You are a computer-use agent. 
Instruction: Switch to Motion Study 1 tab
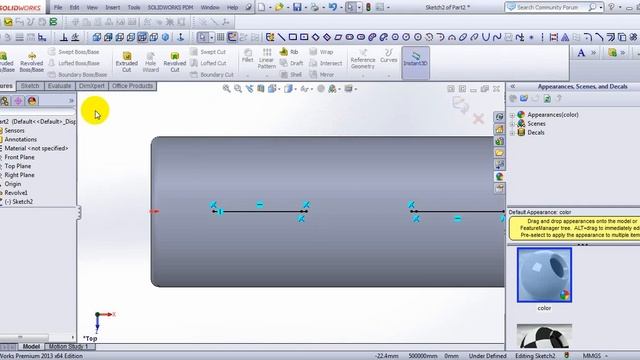(69, 347)
